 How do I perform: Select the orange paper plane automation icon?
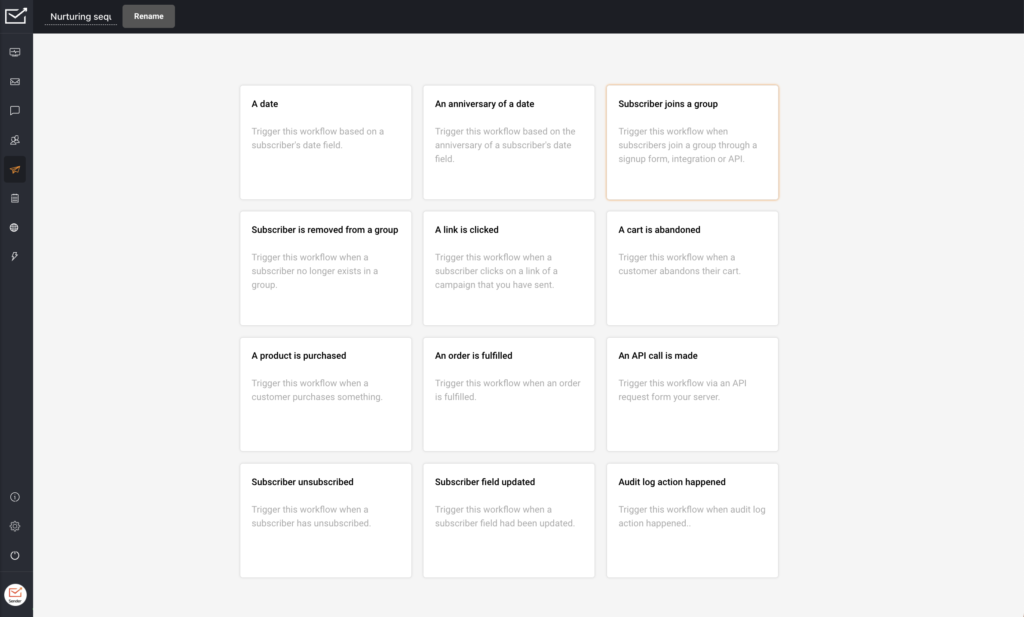(x=15, y=170)
